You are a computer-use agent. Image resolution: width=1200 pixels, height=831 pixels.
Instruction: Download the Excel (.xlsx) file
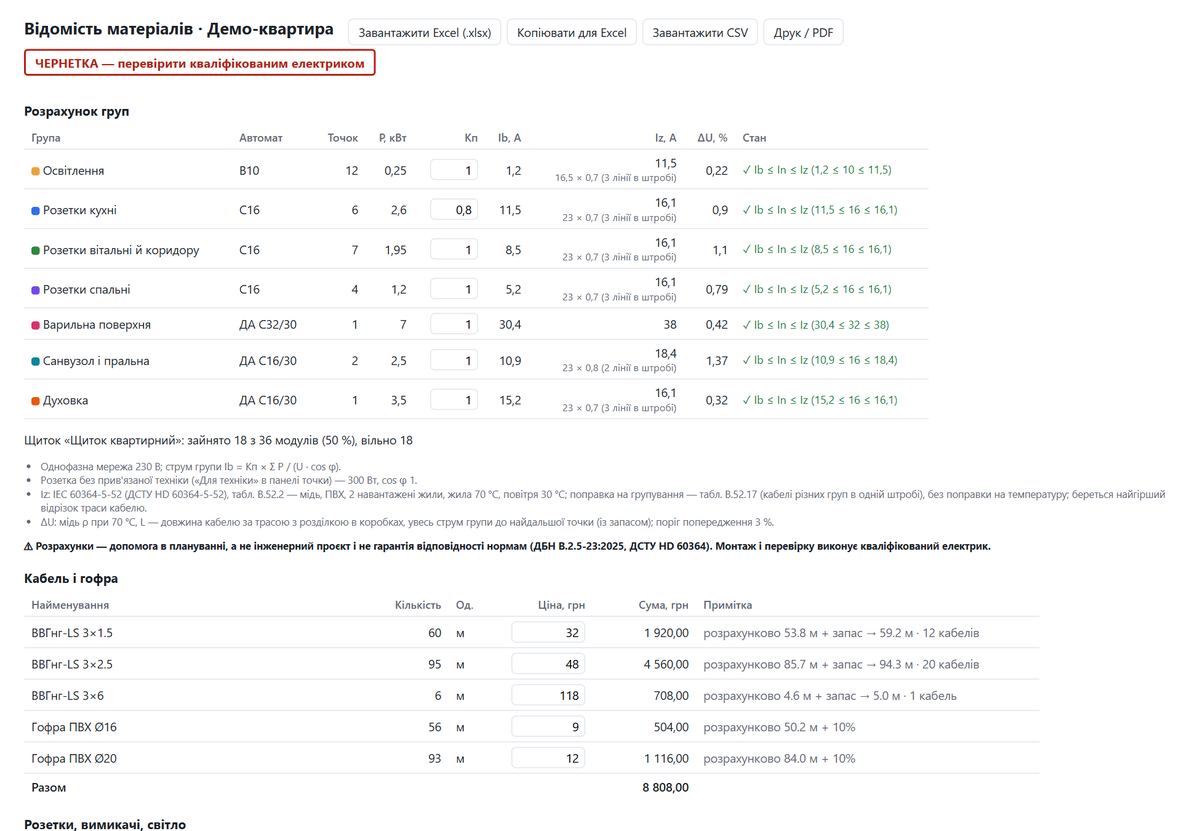pos(425,33)
